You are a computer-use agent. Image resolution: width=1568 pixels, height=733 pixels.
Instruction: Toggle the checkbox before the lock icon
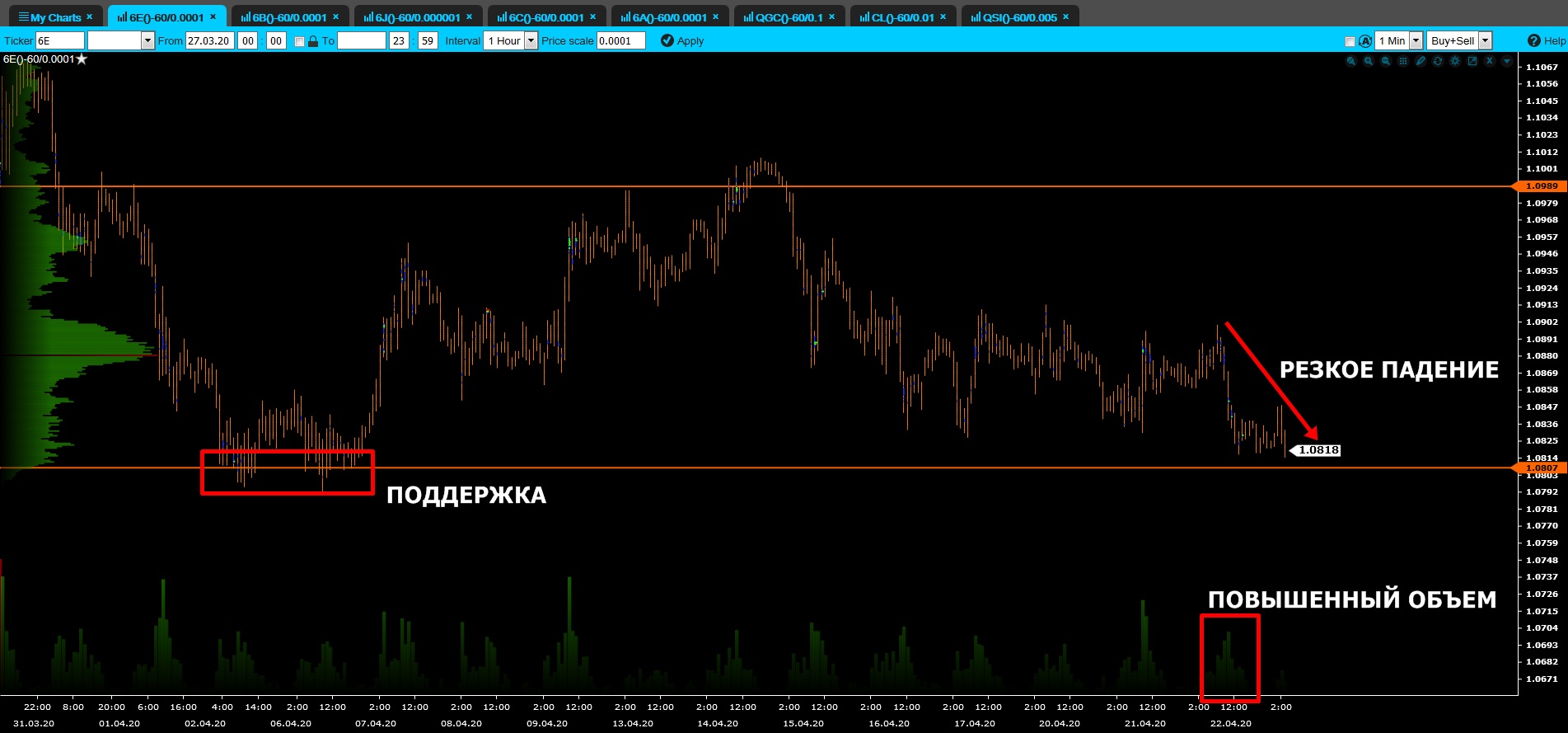[x=299, y=41]
